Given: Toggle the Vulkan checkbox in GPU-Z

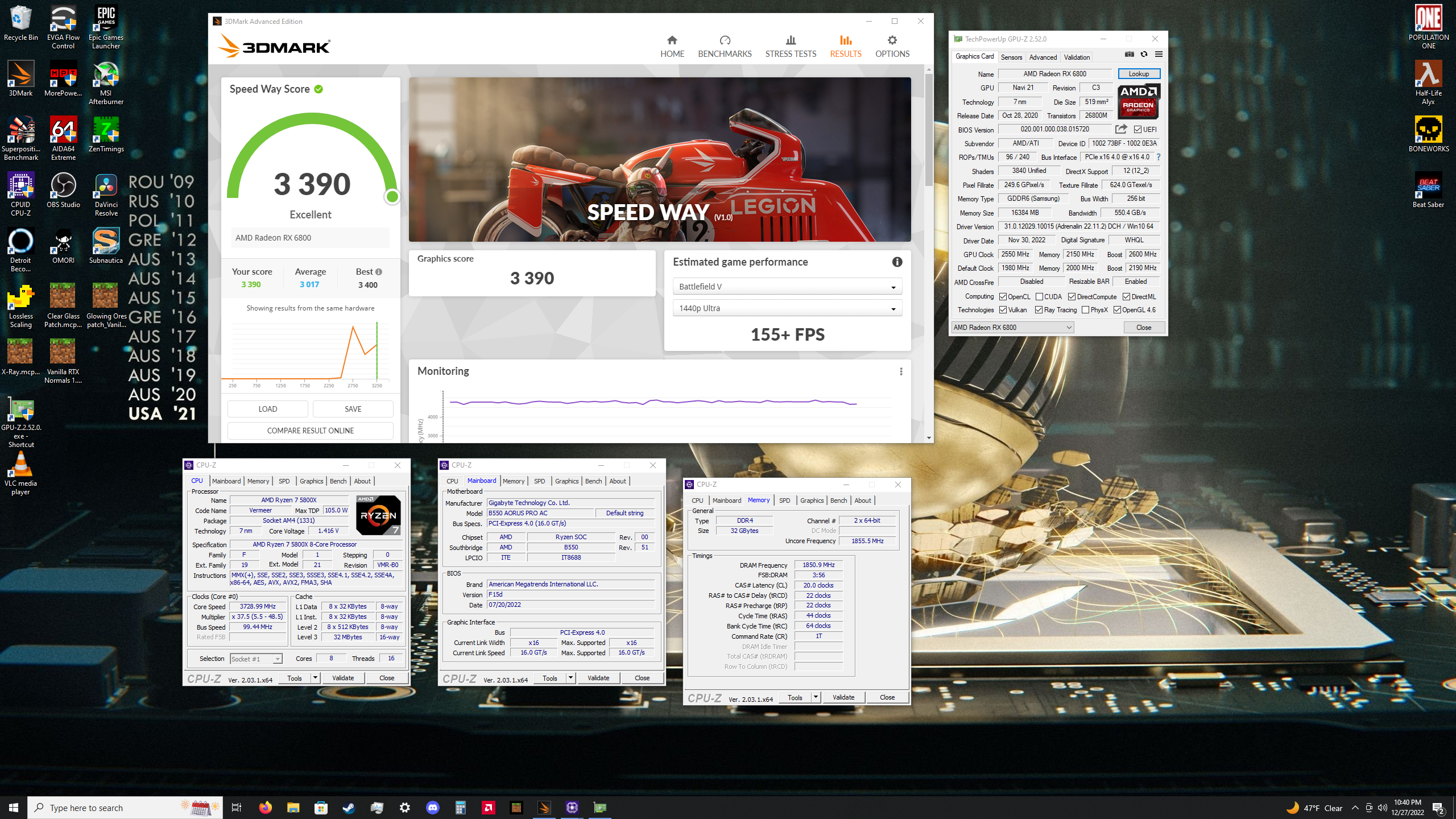Looking at the screenshot, I should 1003,310.
